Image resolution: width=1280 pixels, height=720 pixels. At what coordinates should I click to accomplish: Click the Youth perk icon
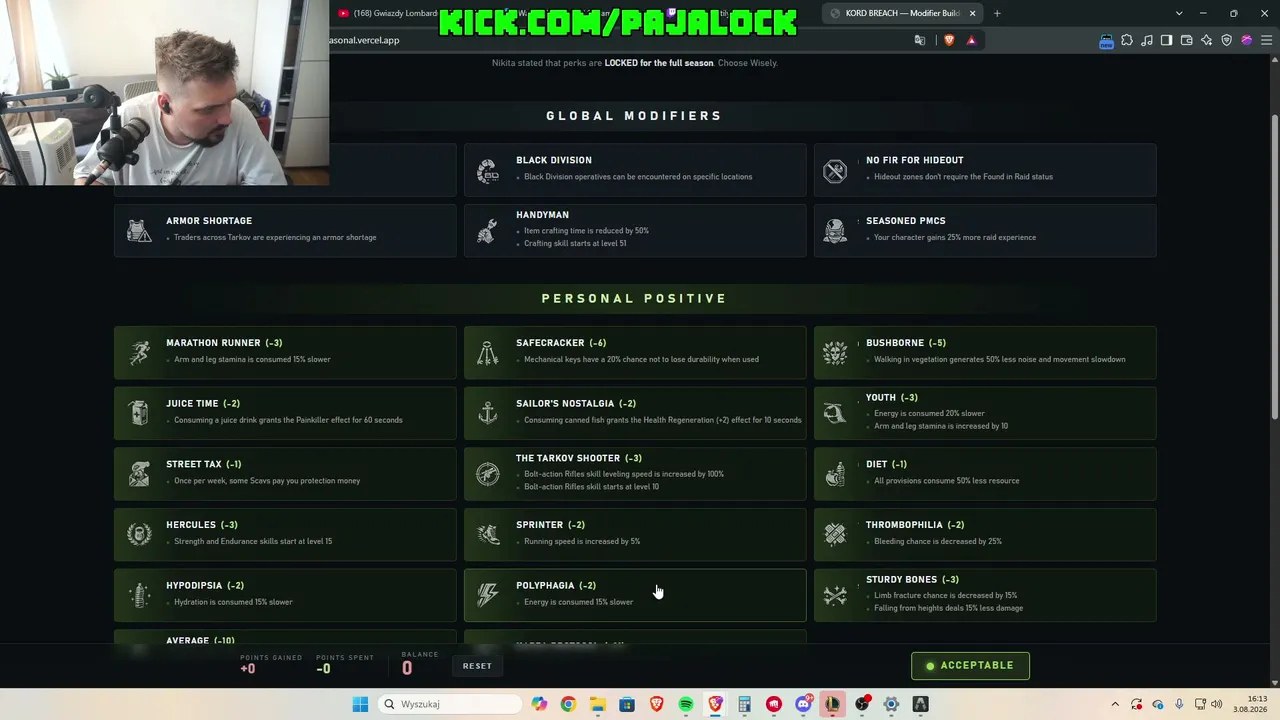(835, 413)
